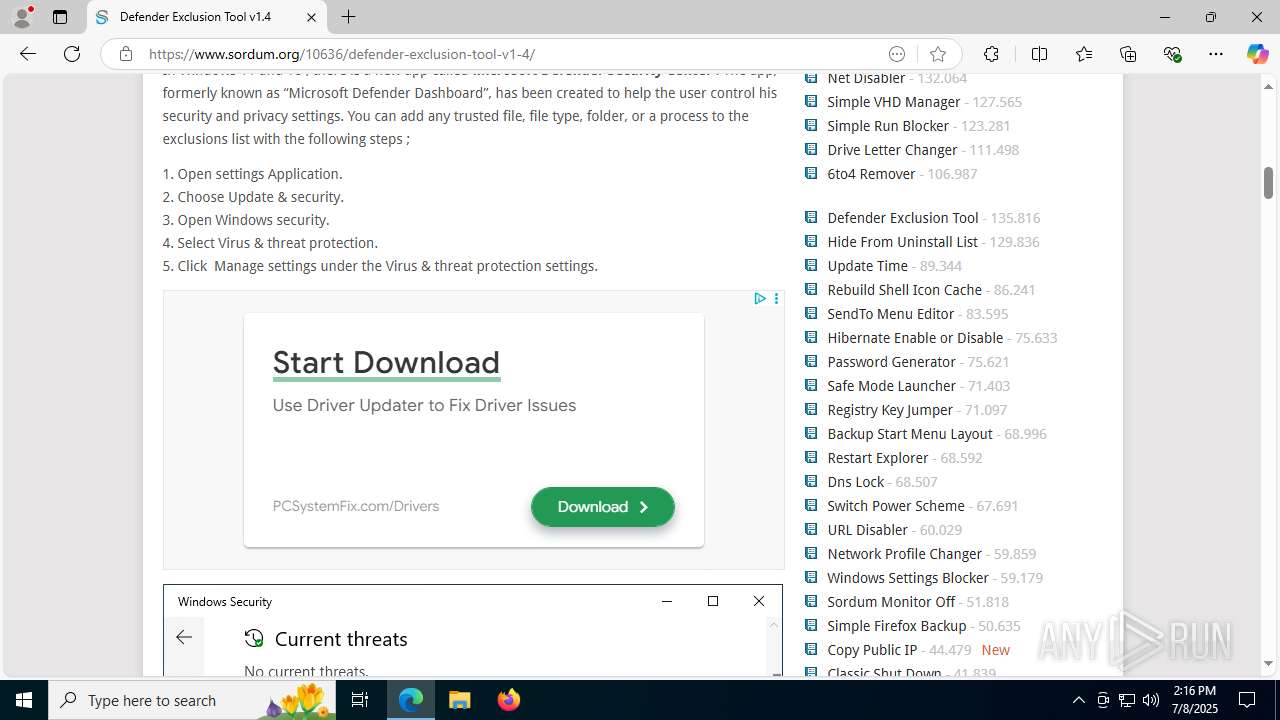The width and height of the screenshot is (1280, 720).
Task: Reload the page with the refresh icon
Action: (x=72, y=54)
